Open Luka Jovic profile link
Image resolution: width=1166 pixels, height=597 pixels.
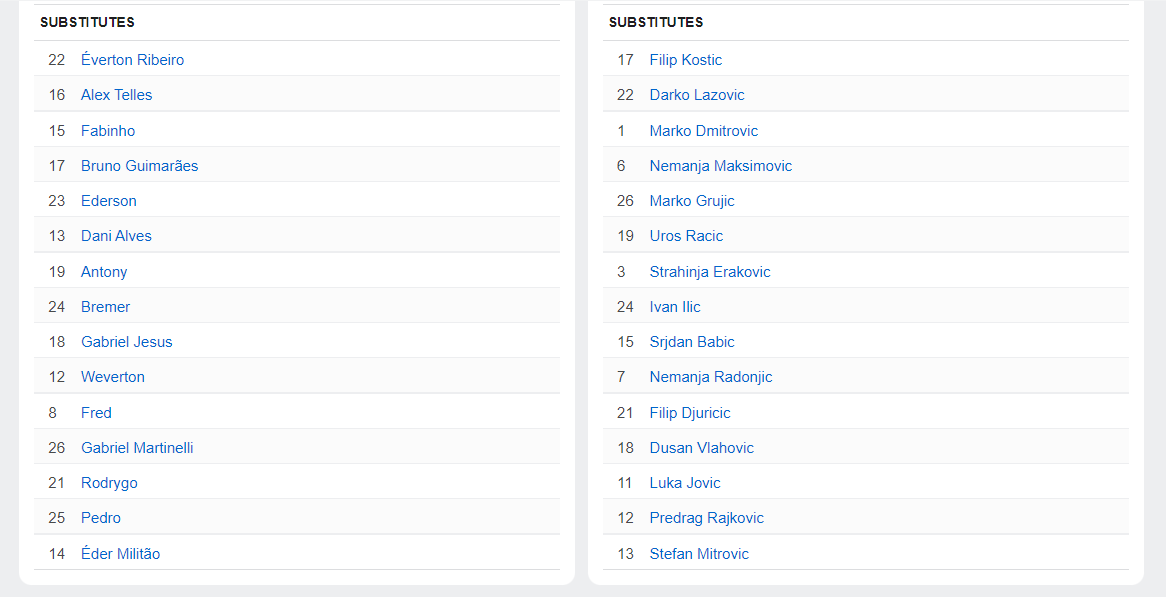pyautogui.click(x=685, y=483)
